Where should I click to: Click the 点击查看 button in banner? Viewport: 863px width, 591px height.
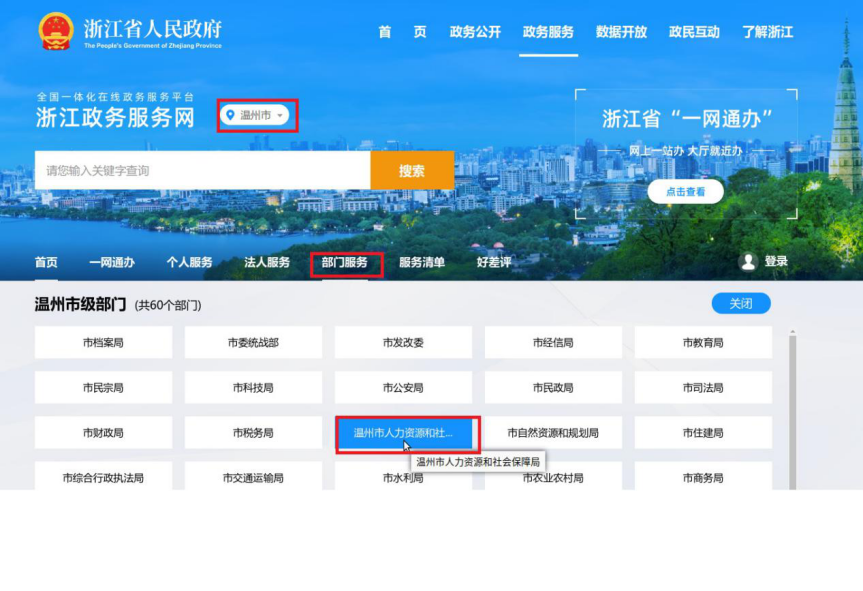685,192
